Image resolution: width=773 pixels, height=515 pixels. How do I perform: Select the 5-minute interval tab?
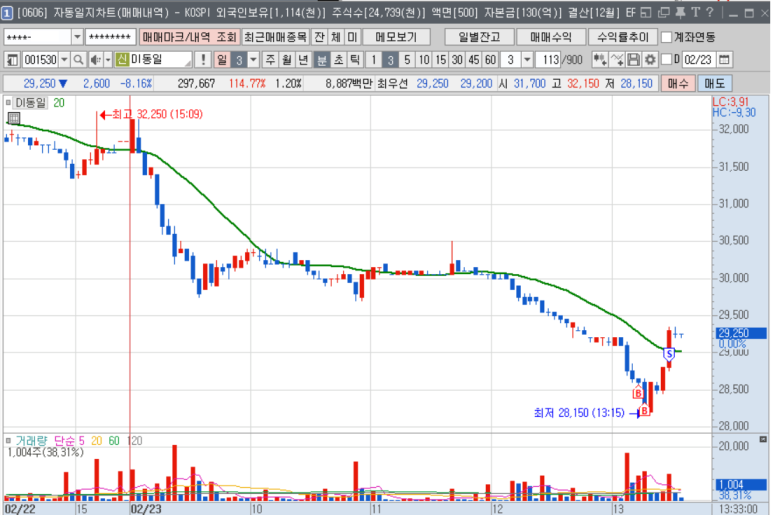click(407, 60)
